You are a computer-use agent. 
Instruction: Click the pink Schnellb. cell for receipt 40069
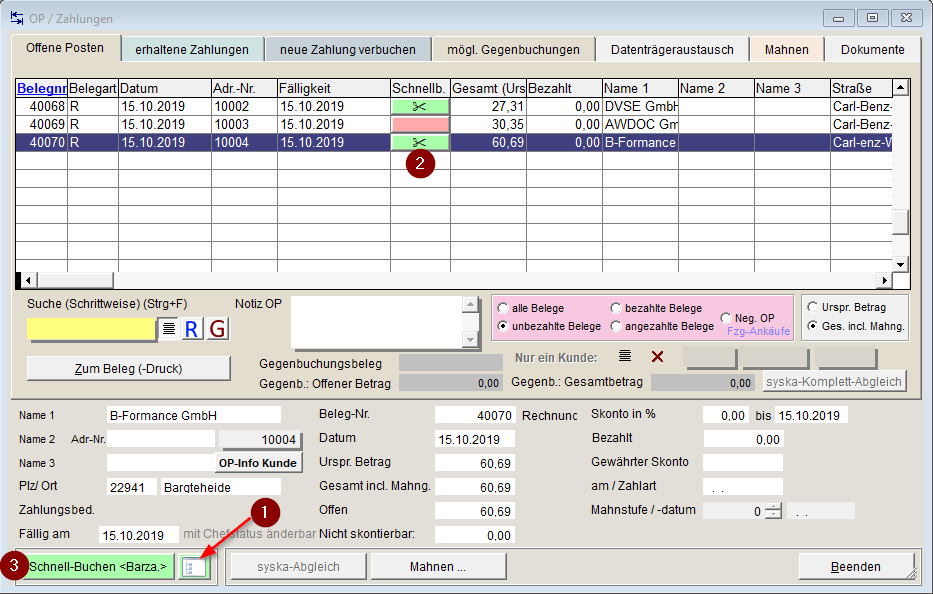419,124
